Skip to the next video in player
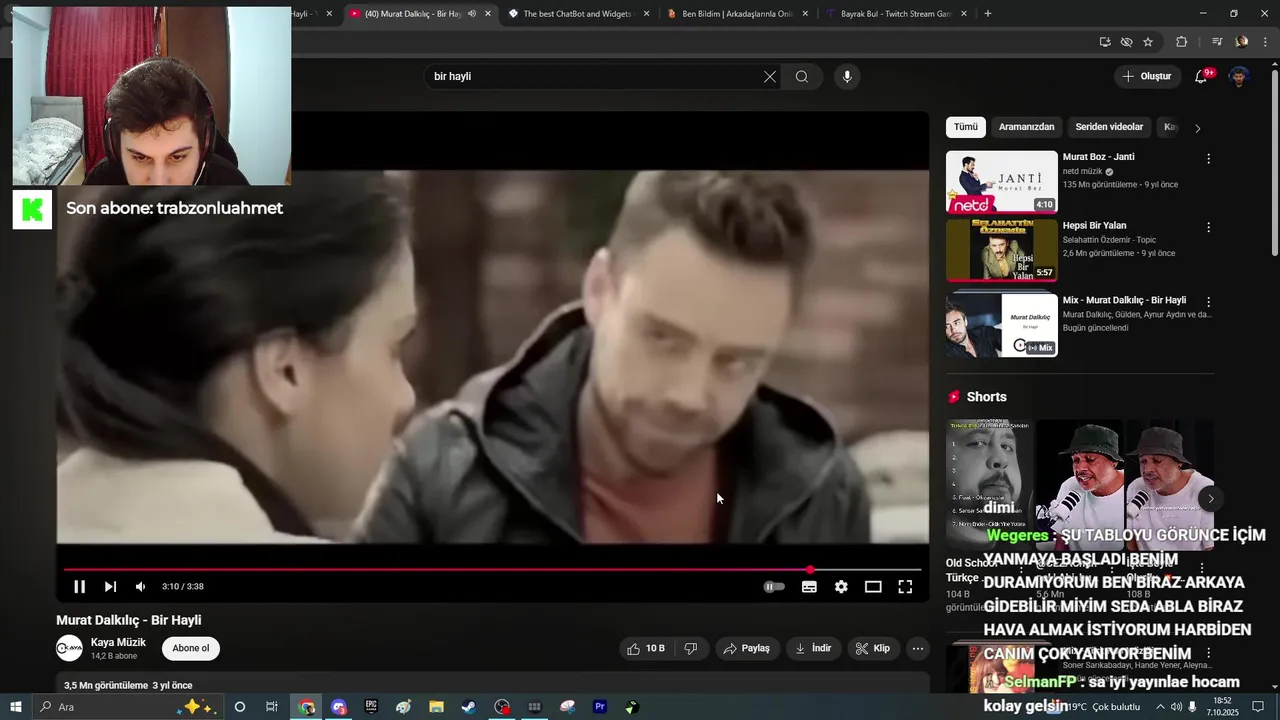The image size is (1280, 720). 110,587
